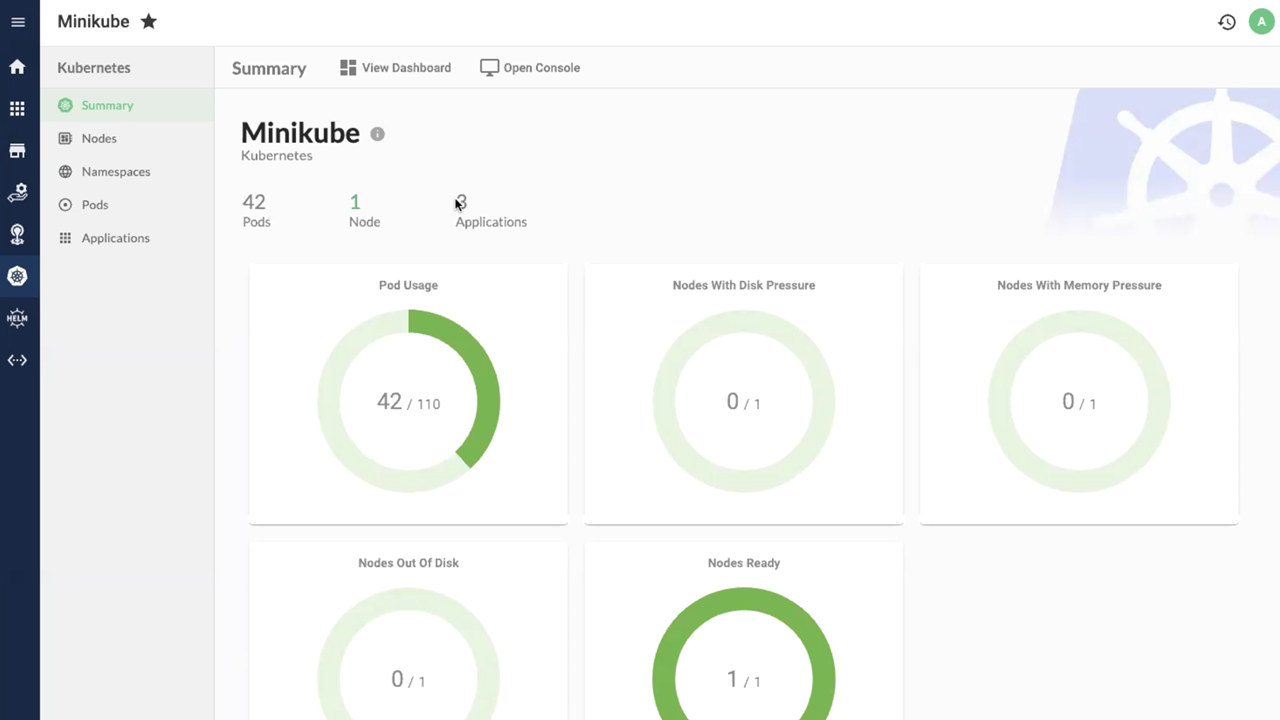Go to the Home icon in sidebar
The image size is (1280, 720).
coord(18,67)
